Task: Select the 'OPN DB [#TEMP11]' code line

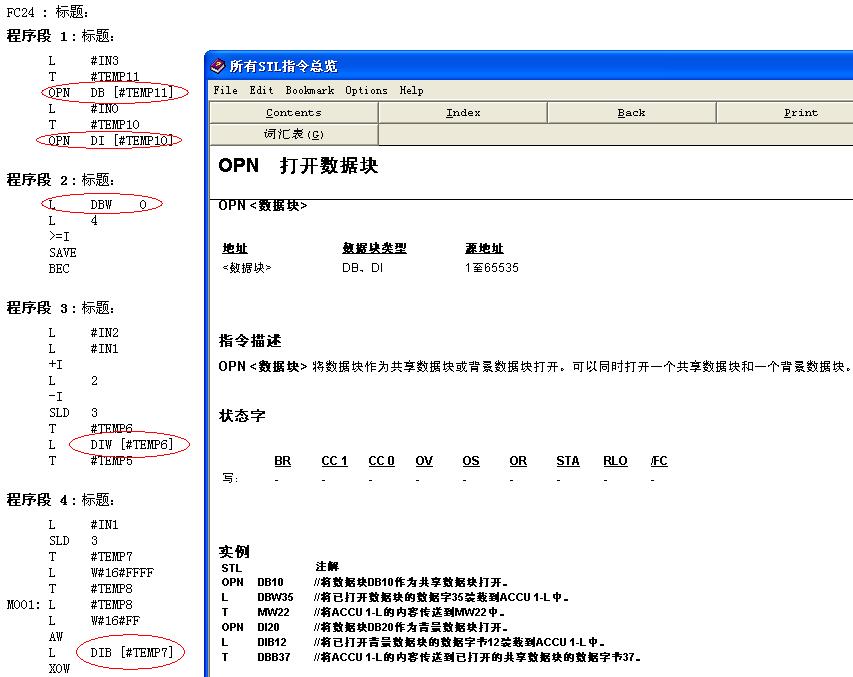Action: click(111, 93)
